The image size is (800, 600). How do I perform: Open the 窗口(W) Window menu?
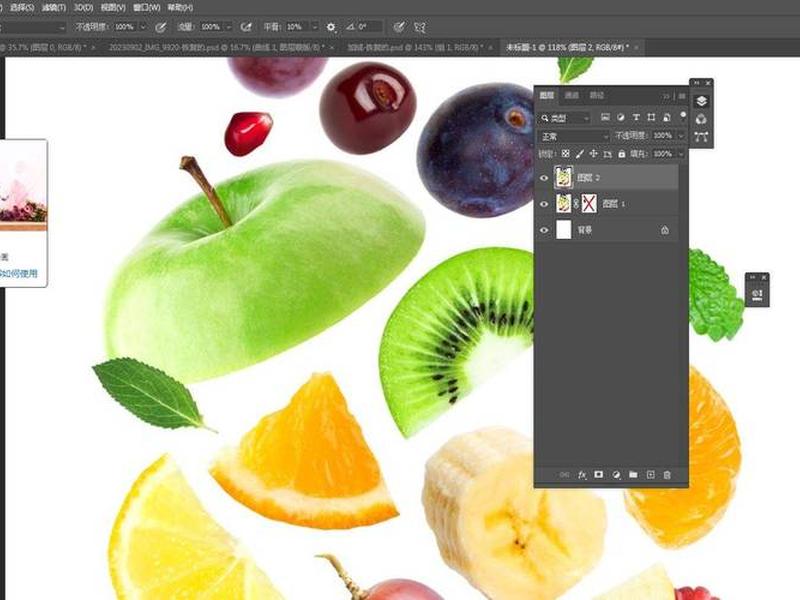coord(146,8)
